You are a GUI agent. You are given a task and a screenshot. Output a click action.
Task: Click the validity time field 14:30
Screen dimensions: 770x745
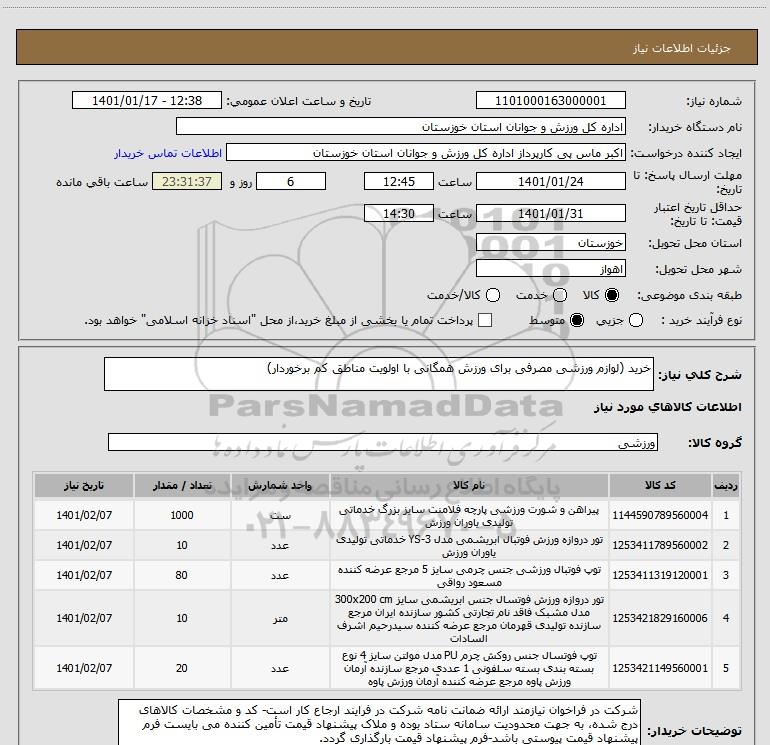pyautogui.click(x=399, y=214)
